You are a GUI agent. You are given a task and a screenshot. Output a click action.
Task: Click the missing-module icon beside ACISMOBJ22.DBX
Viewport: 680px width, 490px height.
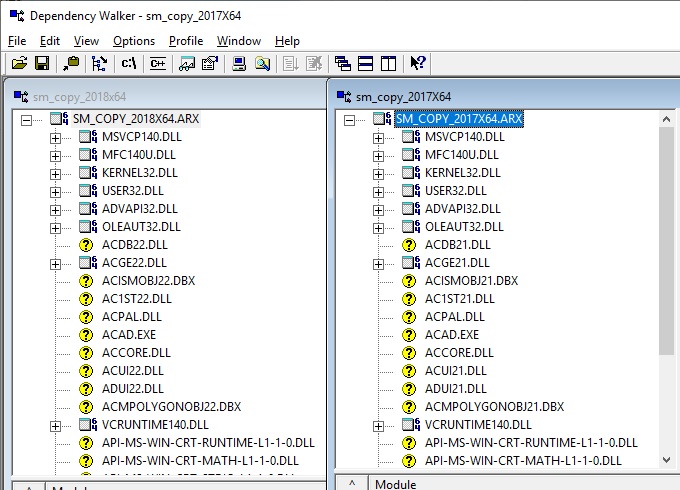coord(86,281)
